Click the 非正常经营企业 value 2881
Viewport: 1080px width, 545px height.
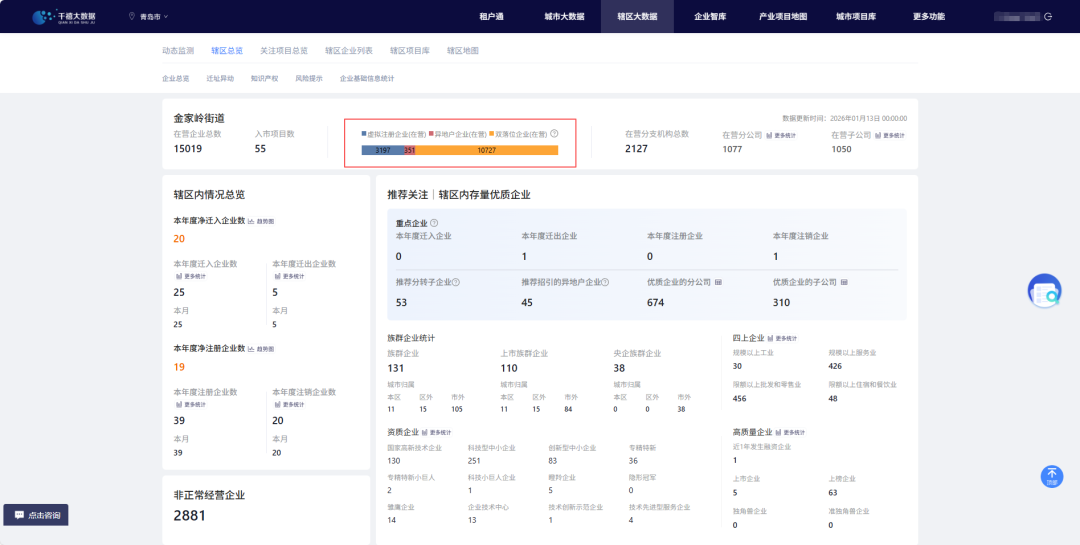tap(189, 515)
